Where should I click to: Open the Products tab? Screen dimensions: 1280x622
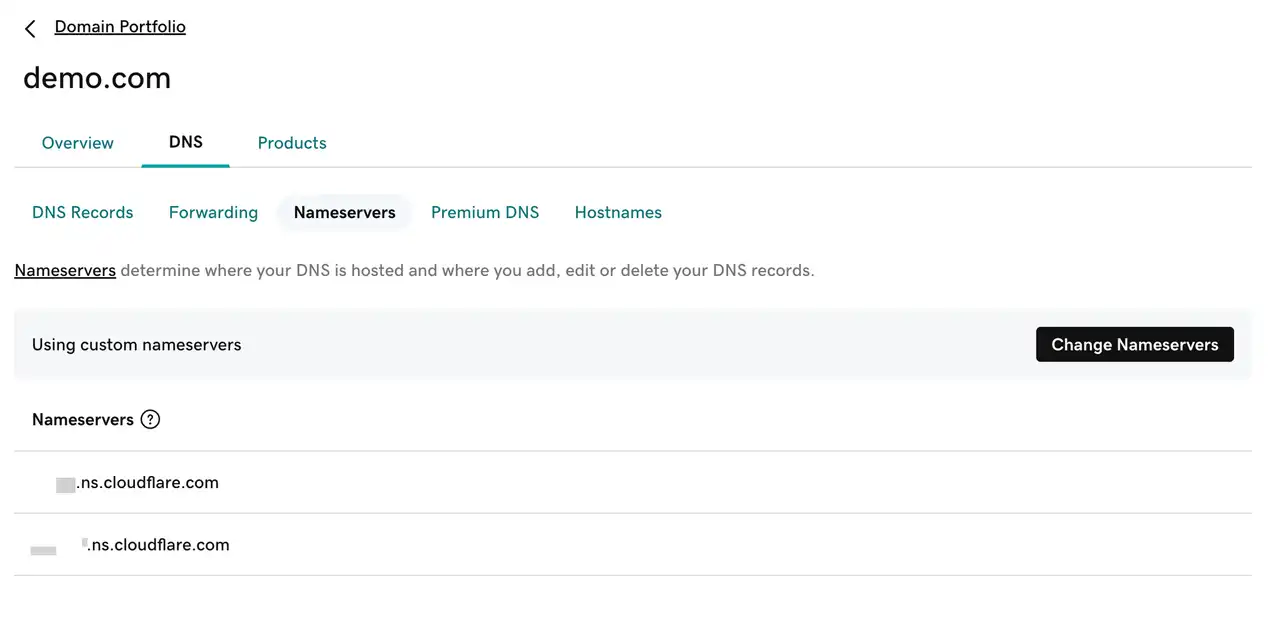pyautogui.click(x=292, y=143)
